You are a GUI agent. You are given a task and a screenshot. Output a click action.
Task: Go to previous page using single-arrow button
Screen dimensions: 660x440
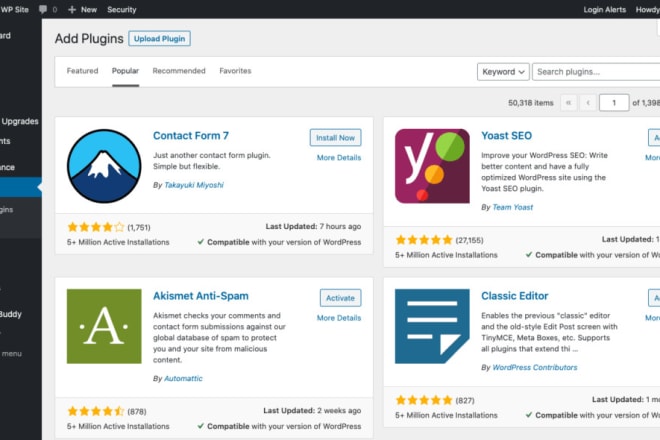(588, 103)
